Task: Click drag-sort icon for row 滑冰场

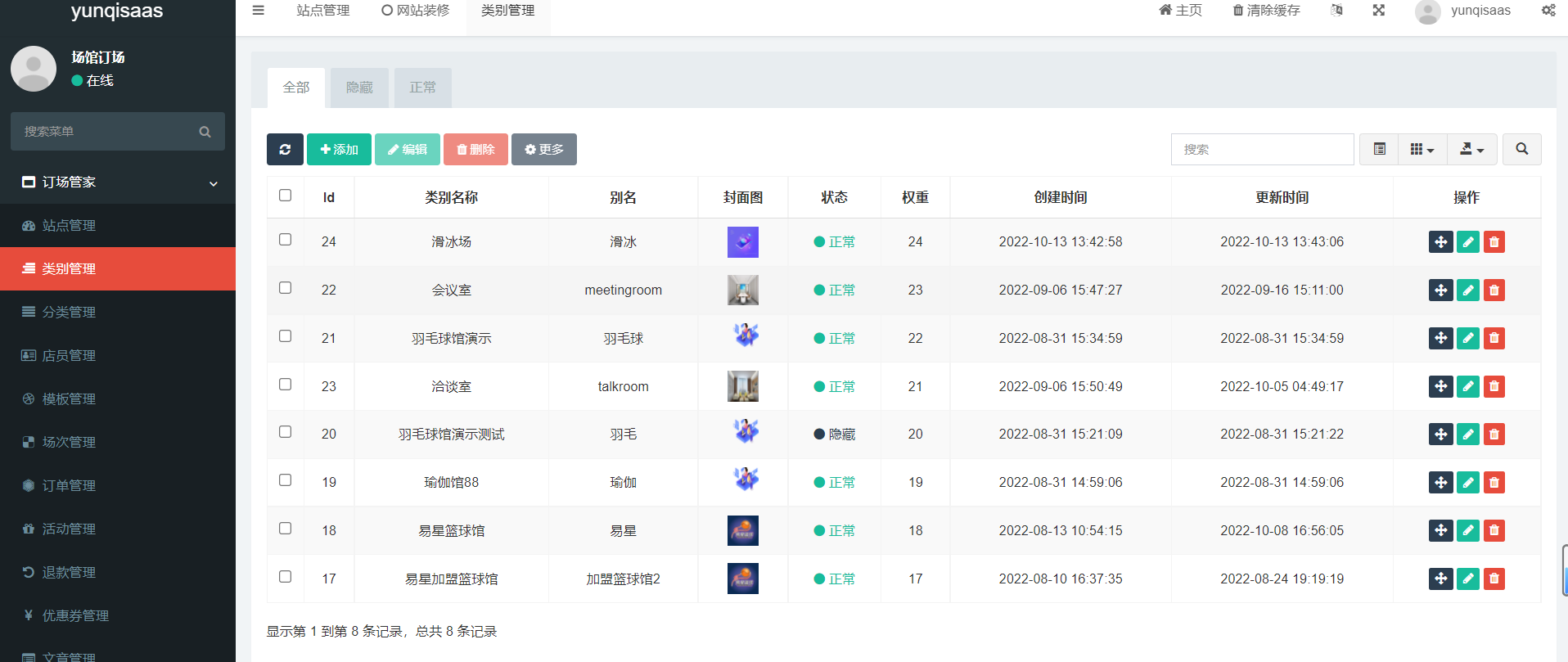Action: point(1441,241)
